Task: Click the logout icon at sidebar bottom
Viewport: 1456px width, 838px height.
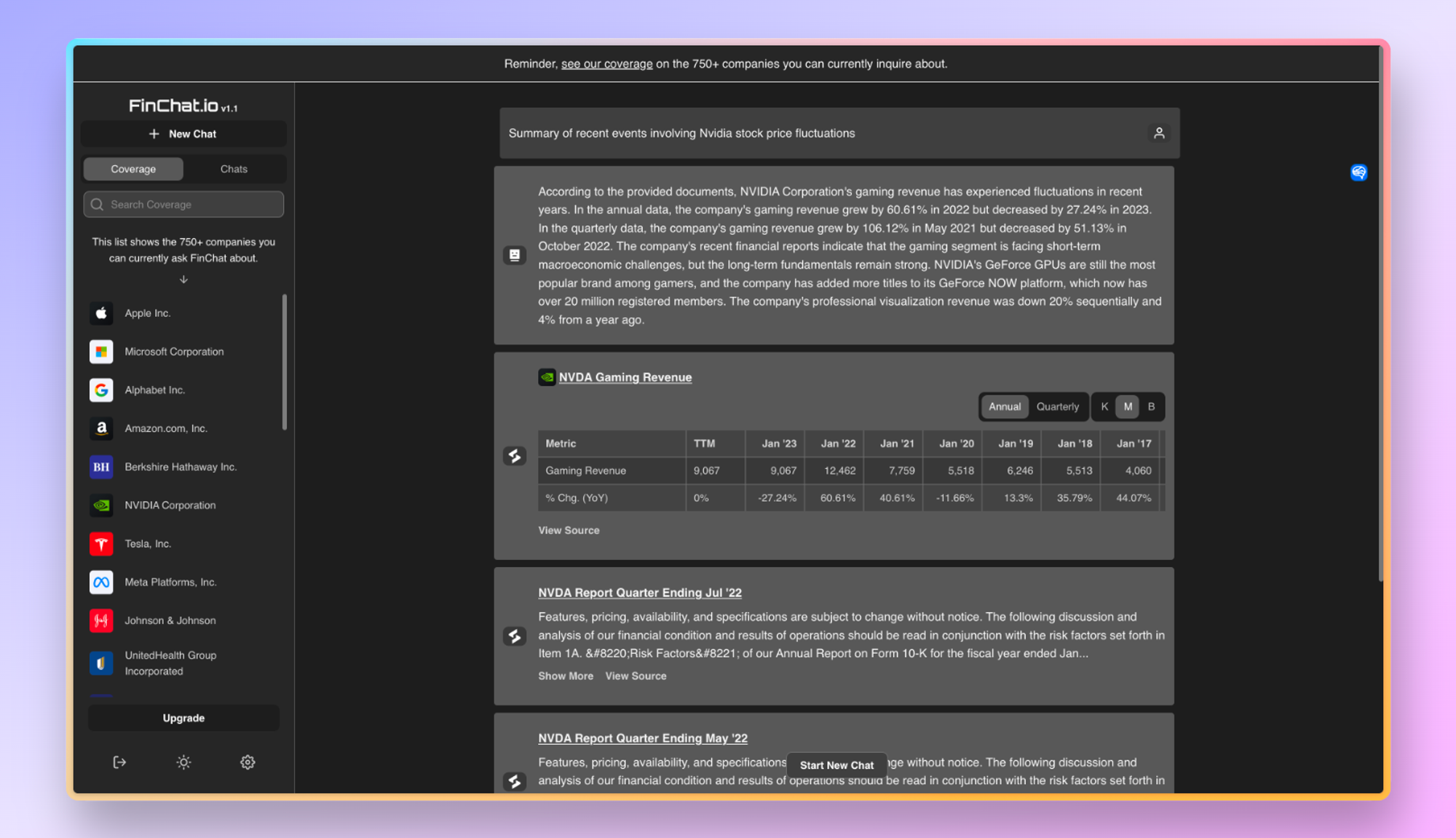Action: pos(119,762)
